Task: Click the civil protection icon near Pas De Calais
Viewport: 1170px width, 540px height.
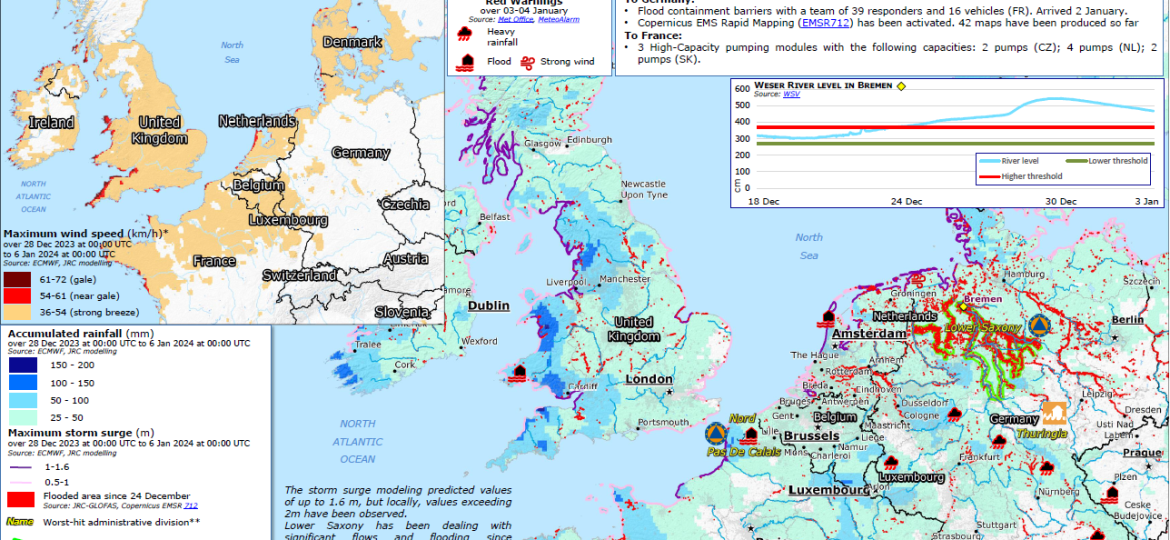Action: 714,434
